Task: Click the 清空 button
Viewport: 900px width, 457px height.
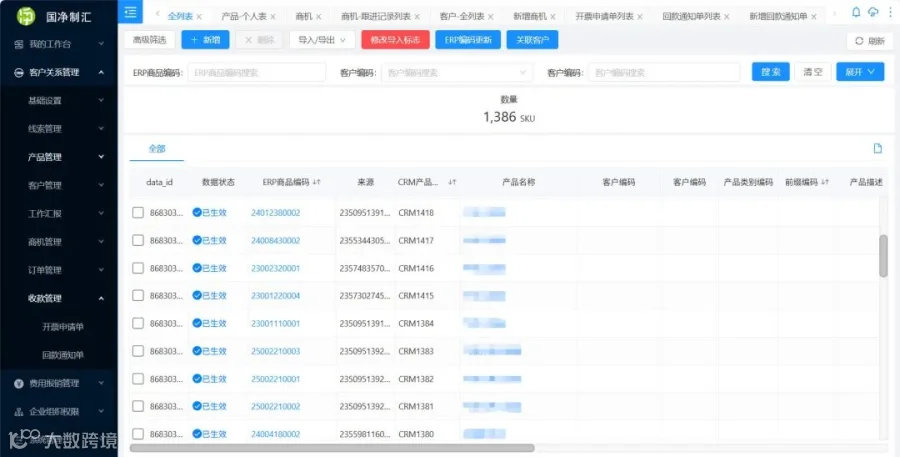Action: click(813, 72)
